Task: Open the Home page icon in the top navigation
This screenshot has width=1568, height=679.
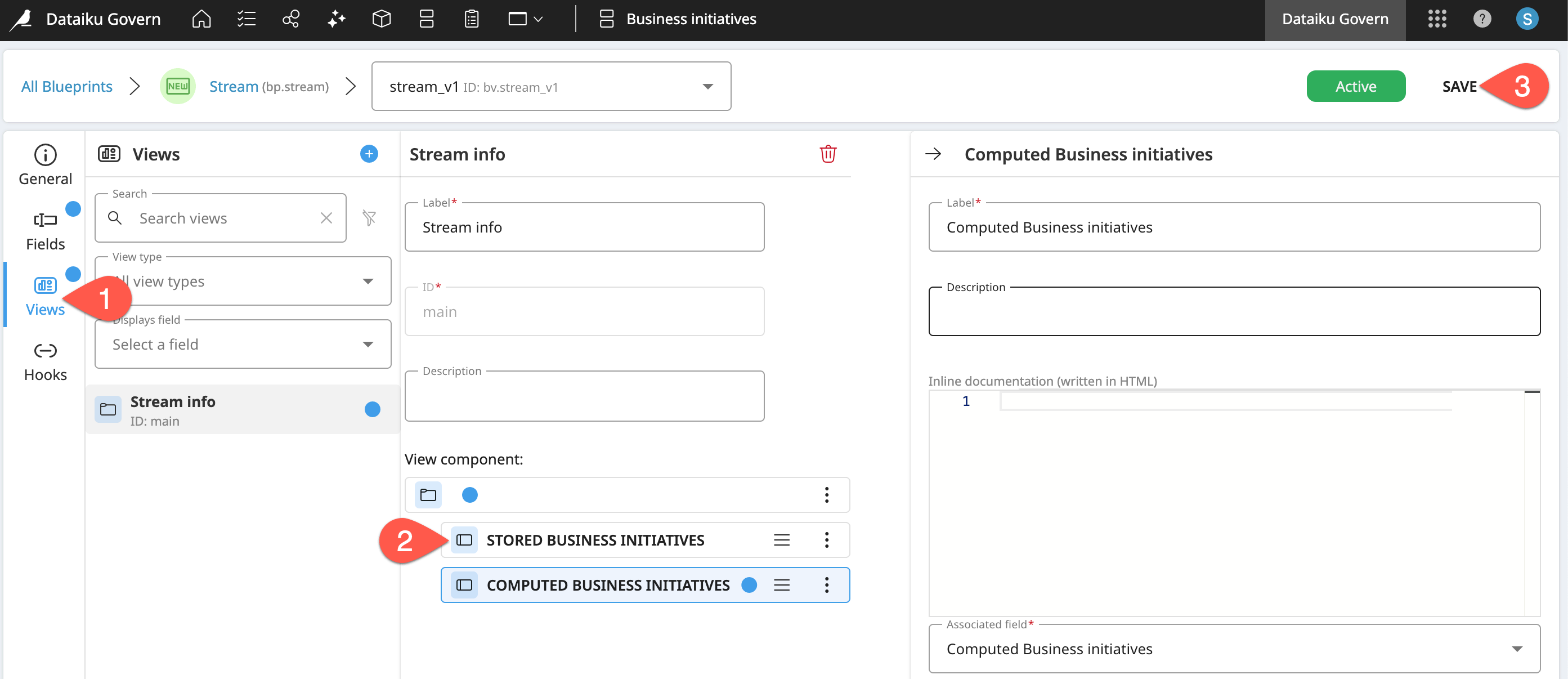Action: point(201,19)
